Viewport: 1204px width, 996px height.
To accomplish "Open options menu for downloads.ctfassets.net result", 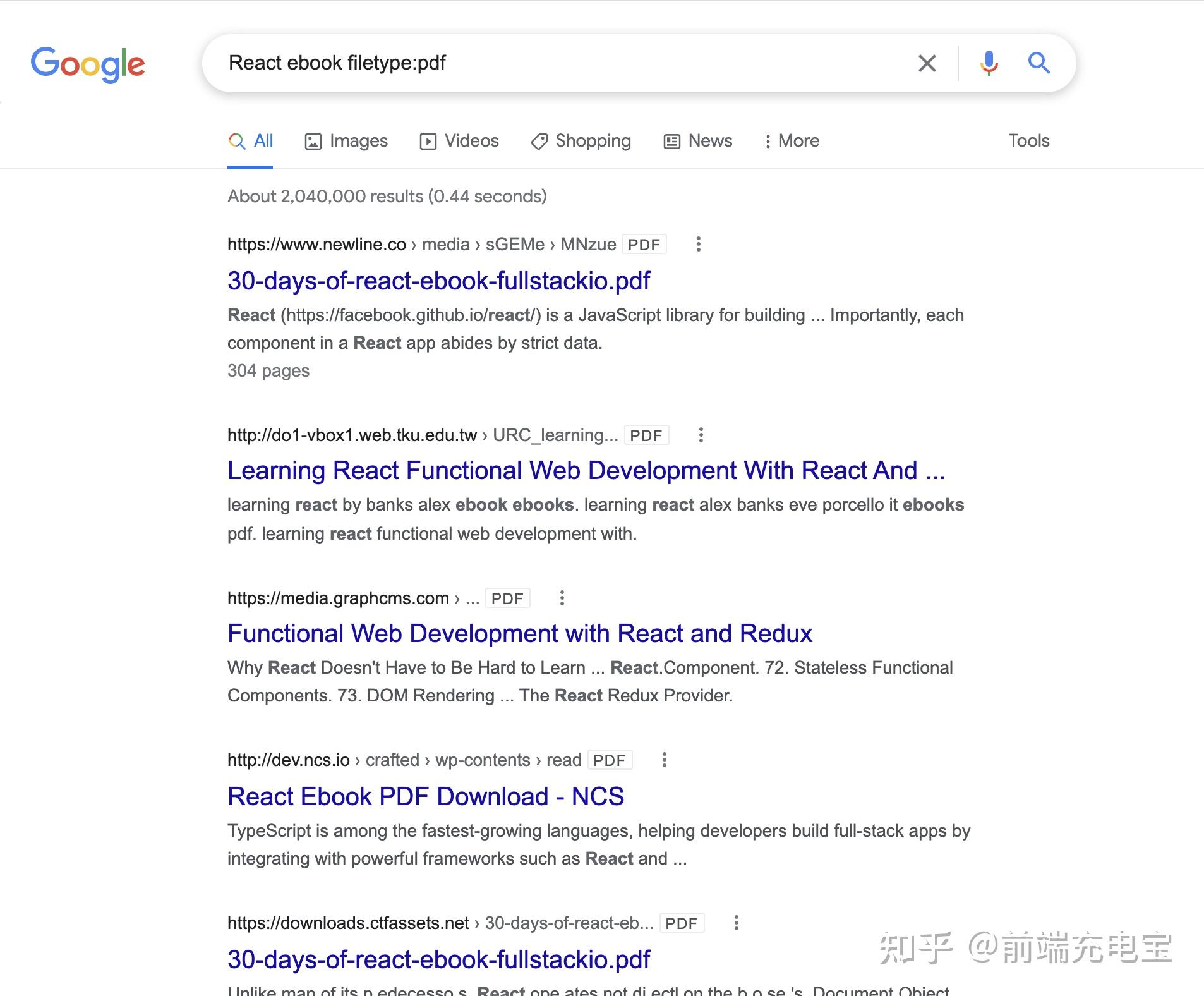I will click(736, 923).
